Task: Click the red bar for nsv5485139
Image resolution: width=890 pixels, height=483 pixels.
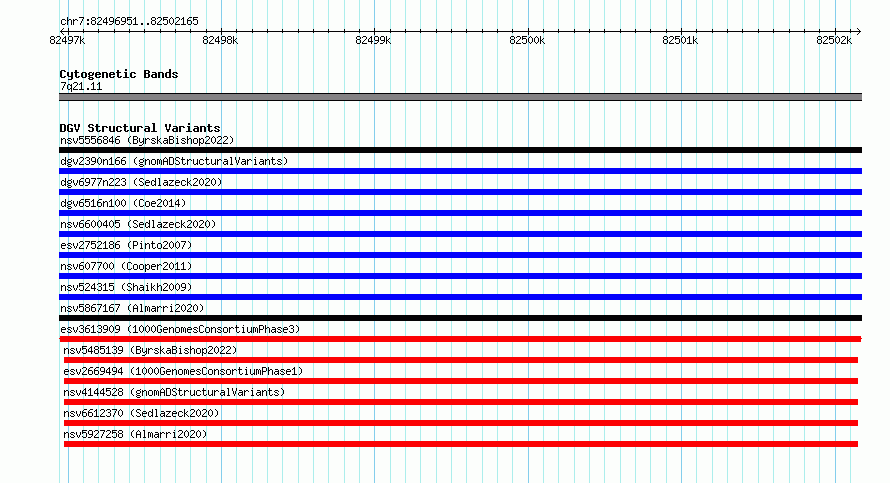Action: pos(461,360)
